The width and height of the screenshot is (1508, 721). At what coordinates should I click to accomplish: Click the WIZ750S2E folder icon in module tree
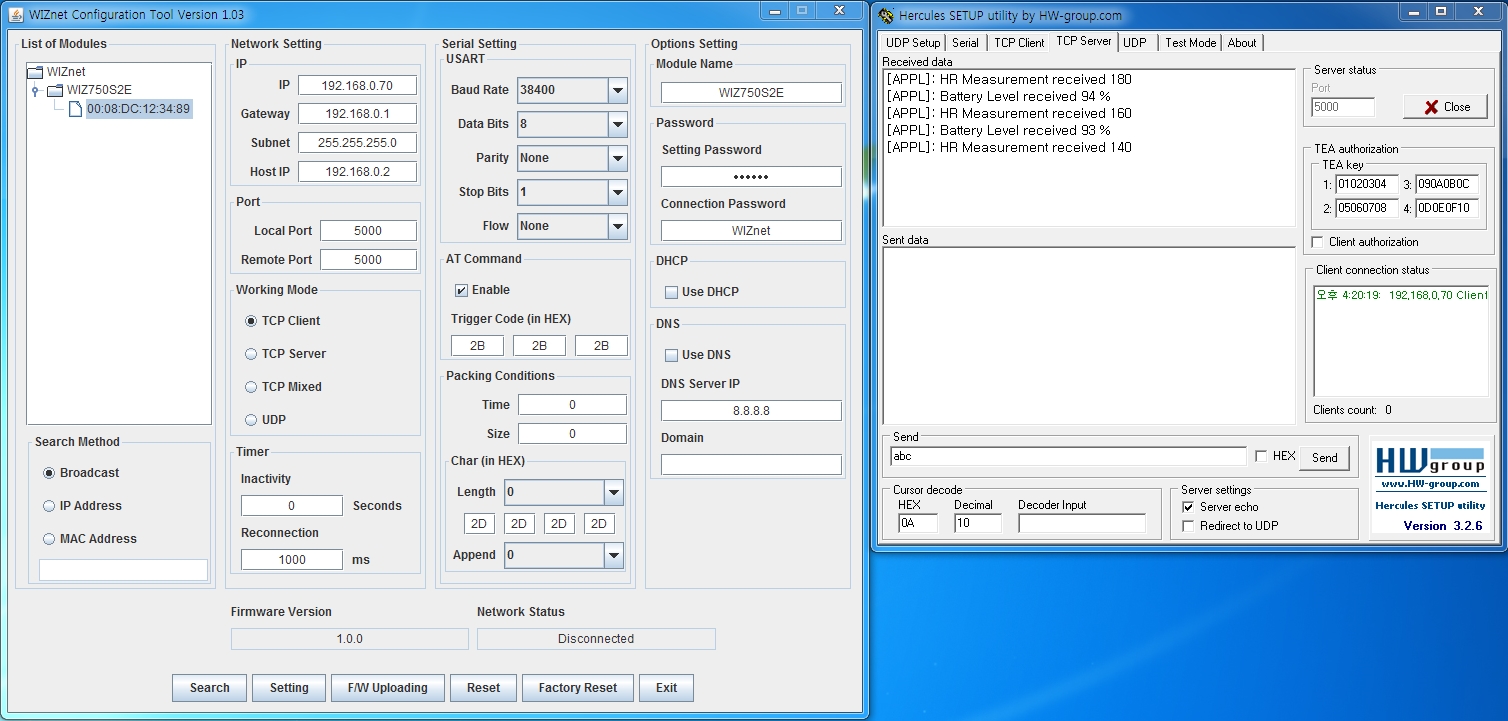tap(55, 90)
